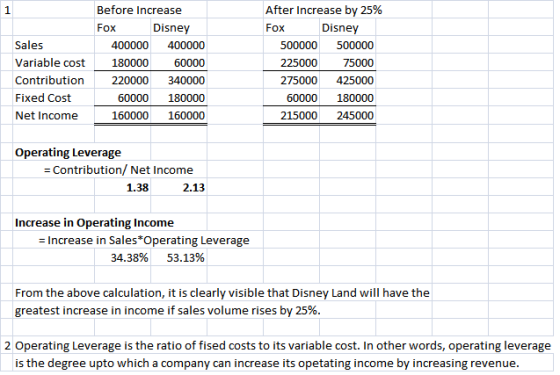Select Disney fixed cost 180000 before increase

click(x=186, y=98)
